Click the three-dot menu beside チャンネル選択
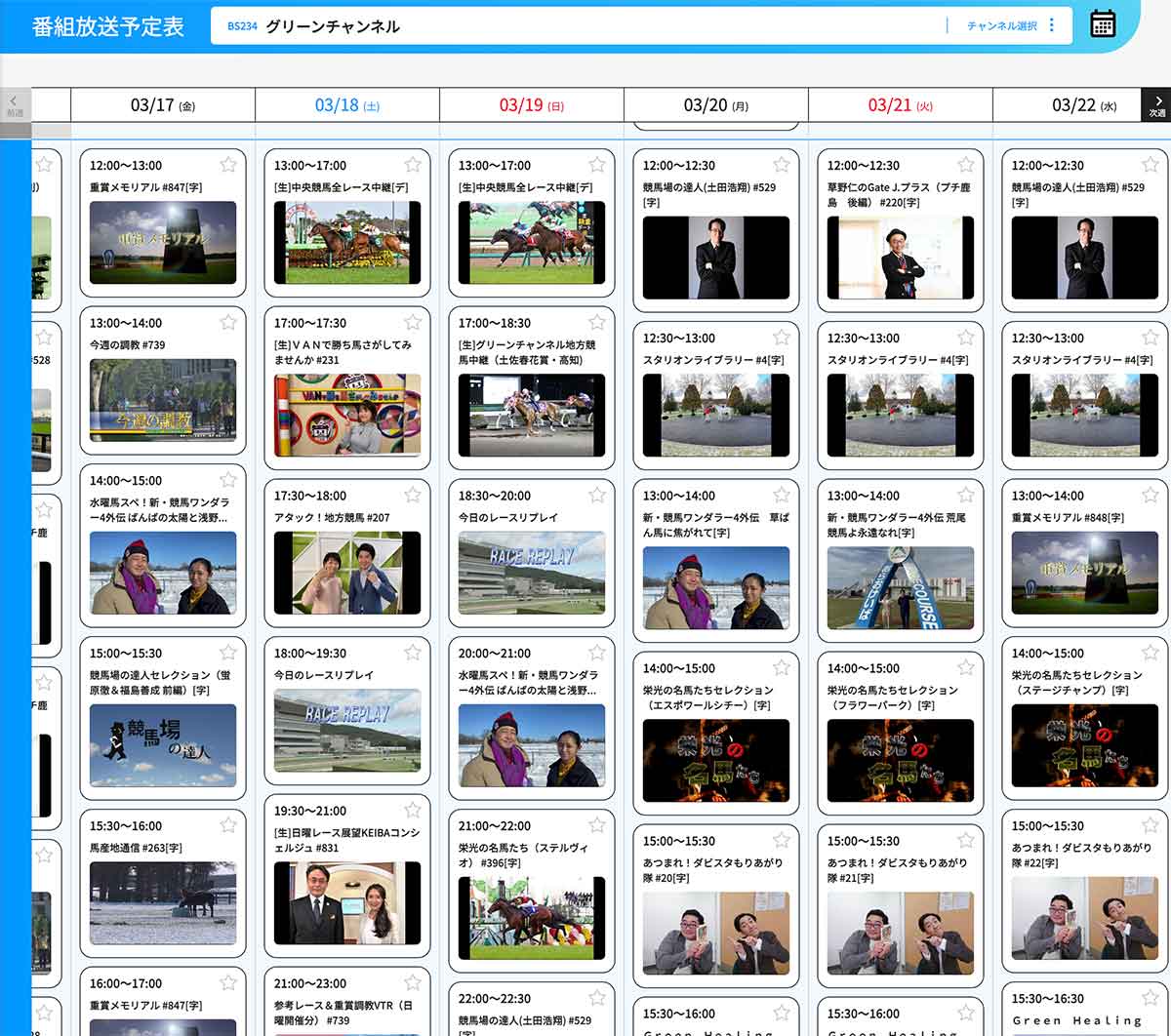1171x1036 pixels. click(x=1051, y=25)
